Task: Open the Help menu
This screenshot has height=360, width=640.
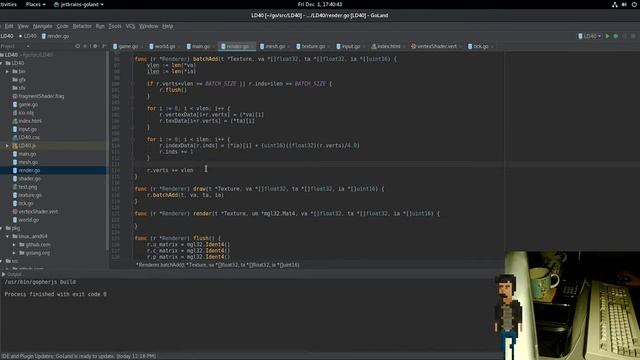Action: tap(167, 26)
